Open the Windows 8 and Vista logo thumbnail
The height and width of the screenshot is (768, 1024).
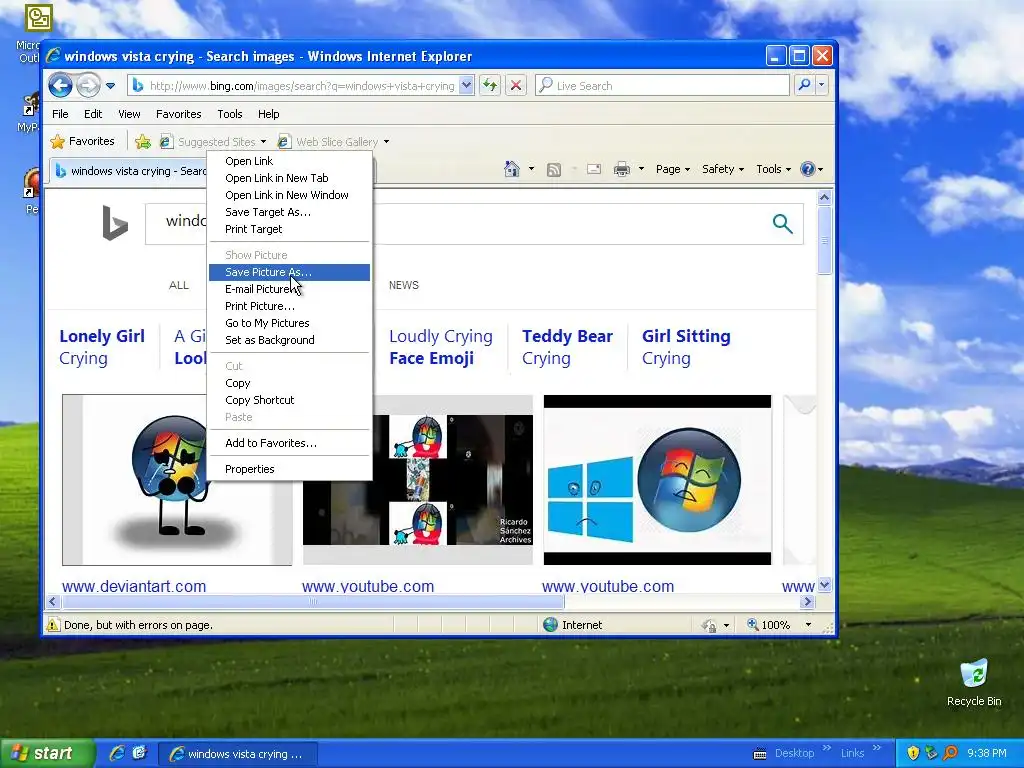(x=657, y=480)
